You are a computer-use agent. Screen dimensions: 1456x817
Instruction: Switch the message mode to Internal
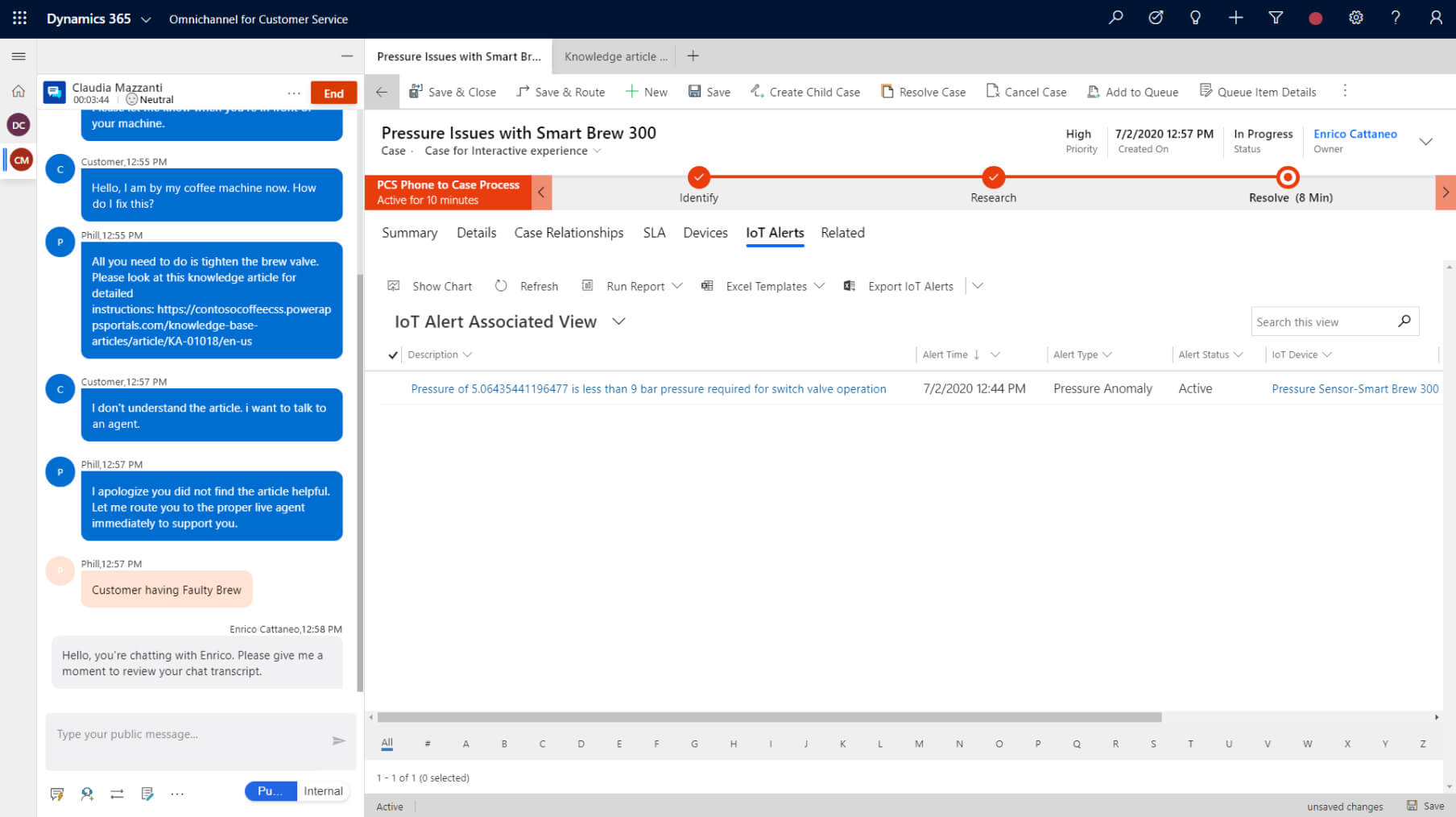point(322,790)
